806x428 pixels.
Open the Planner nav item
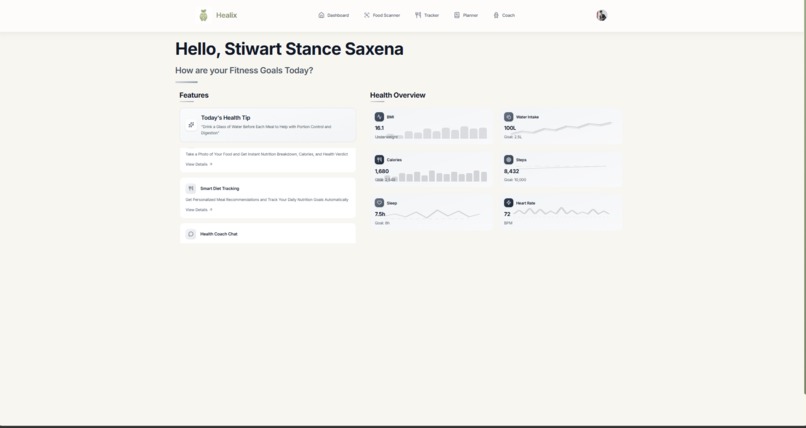tap(466, 15)
